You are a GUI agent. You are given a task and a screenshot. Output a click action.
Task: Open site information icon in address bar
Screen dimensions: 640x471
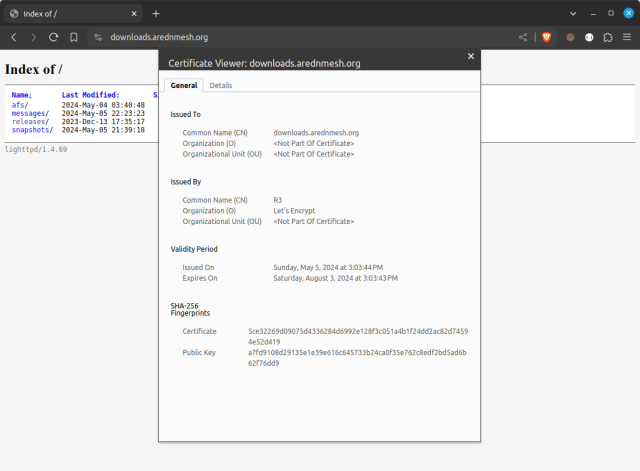tap(98, 37)
